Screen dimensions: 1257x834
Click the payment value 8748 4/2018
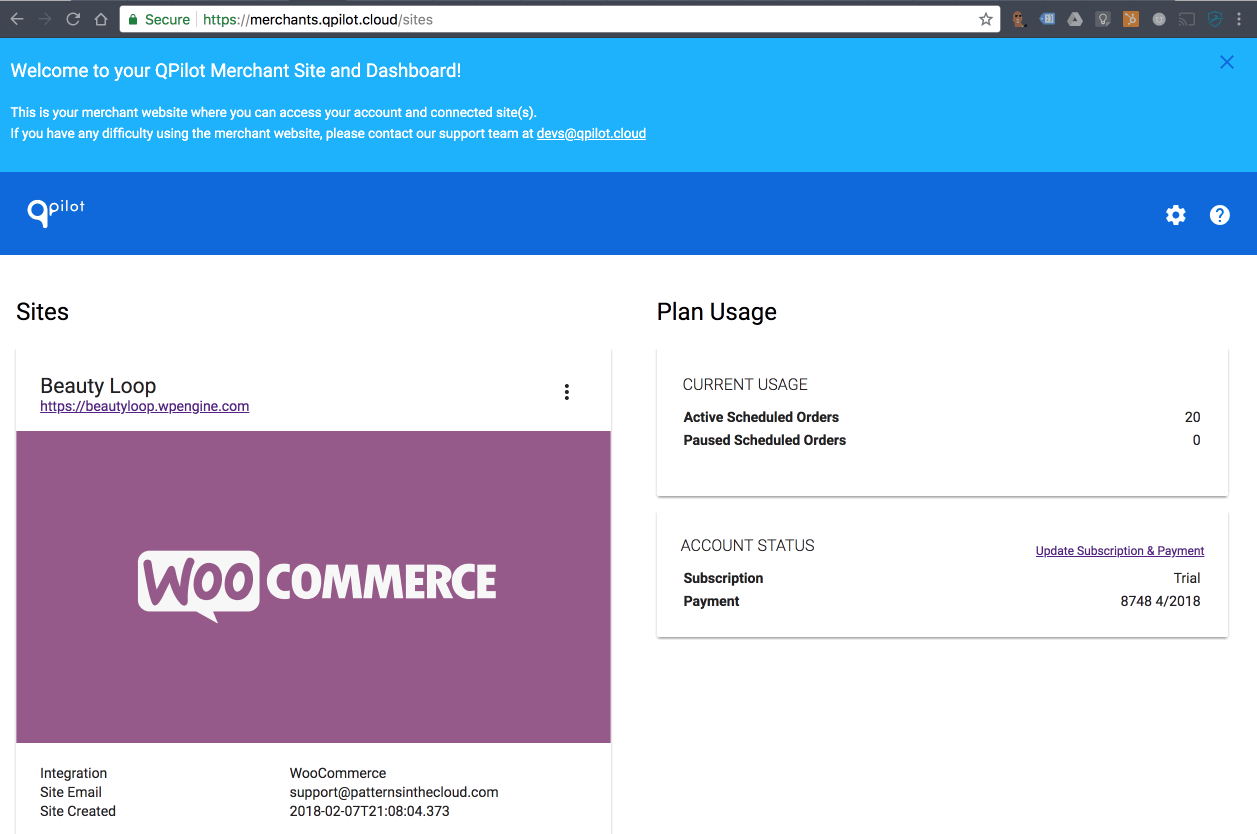[1160, 601]
